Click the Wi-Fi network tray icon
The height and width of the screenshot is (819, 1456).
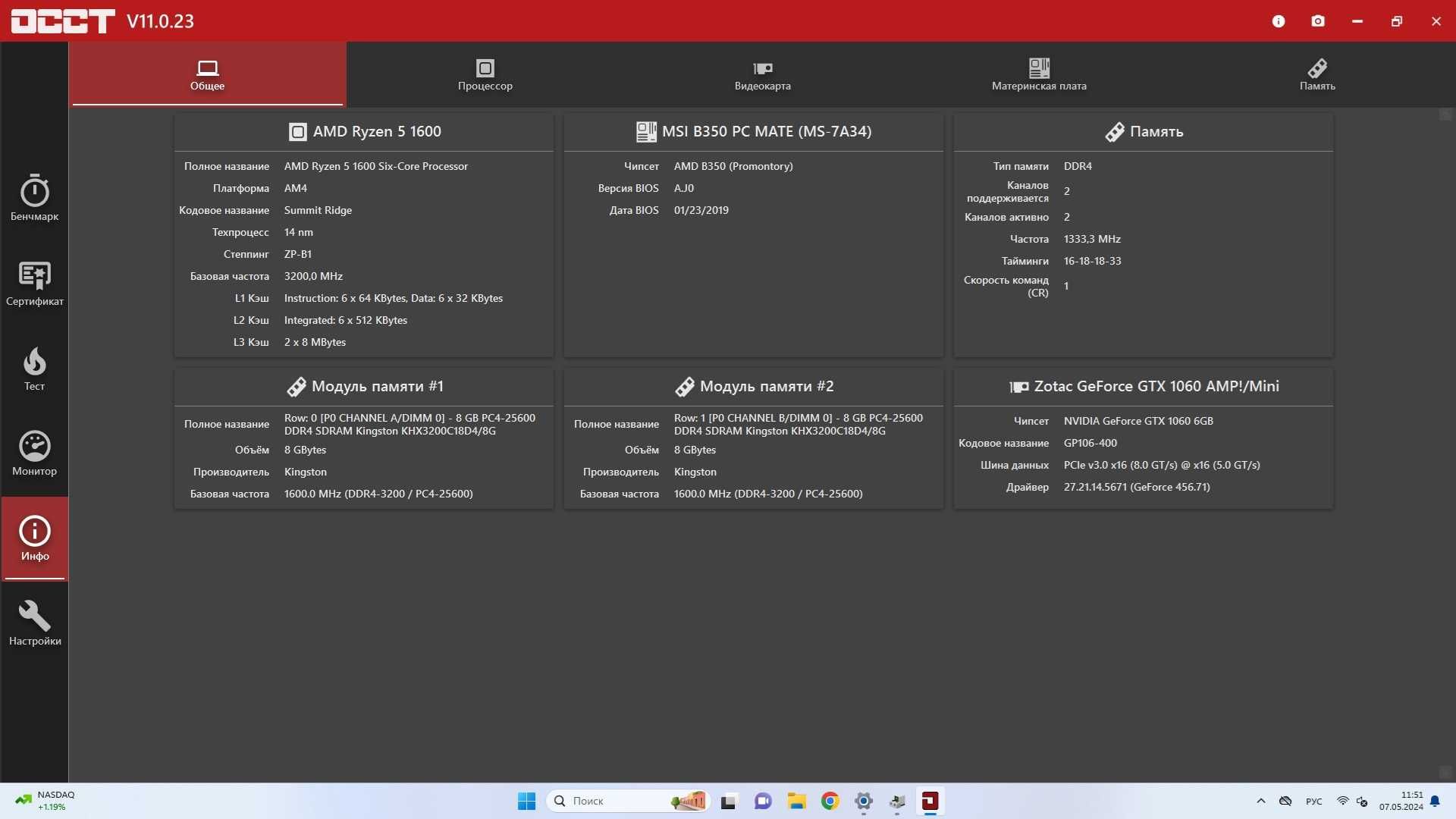click(1342, 801)
